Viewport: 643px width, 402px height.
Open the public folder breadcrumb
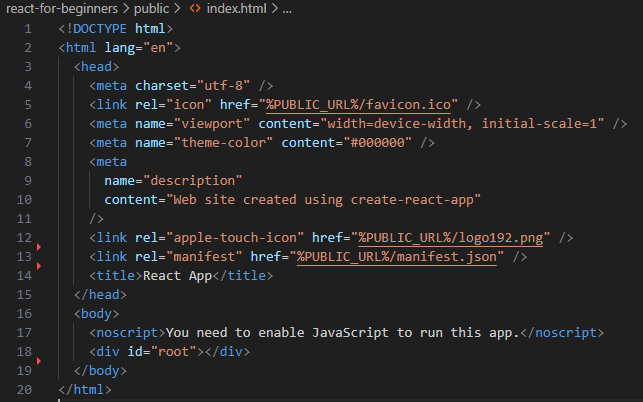tap(151, 9)
